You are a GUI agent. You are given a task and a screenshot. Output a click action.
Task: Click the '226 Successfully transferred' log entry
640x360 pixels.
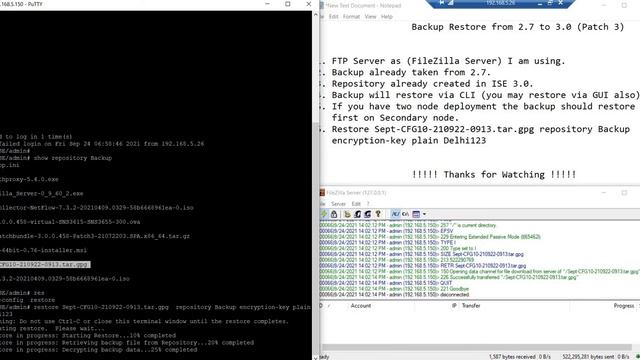pyautogui.click(x=449, y=277)
